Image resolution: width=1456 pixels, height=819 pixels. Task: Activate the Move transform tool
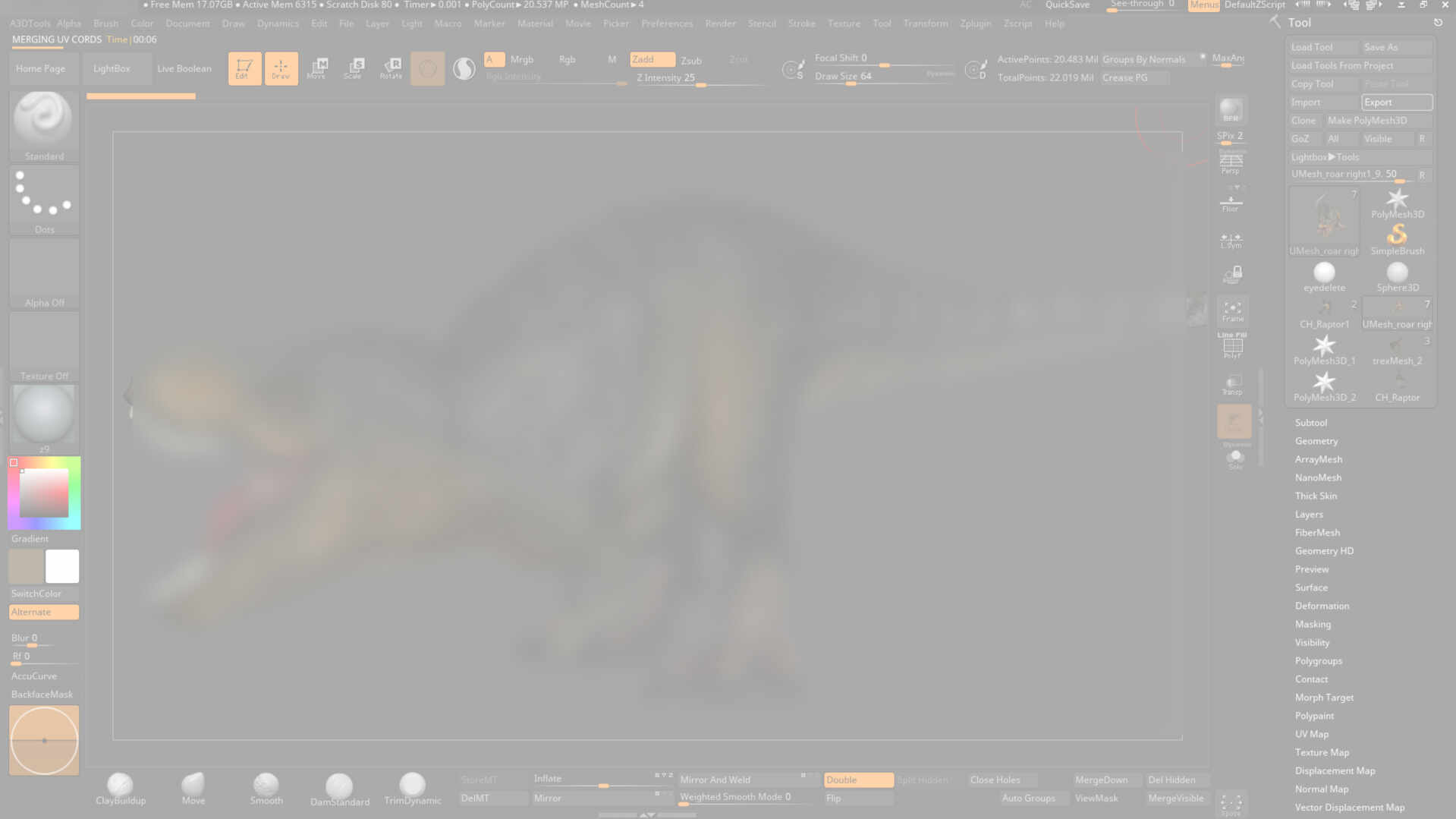(x=317, y=68)
